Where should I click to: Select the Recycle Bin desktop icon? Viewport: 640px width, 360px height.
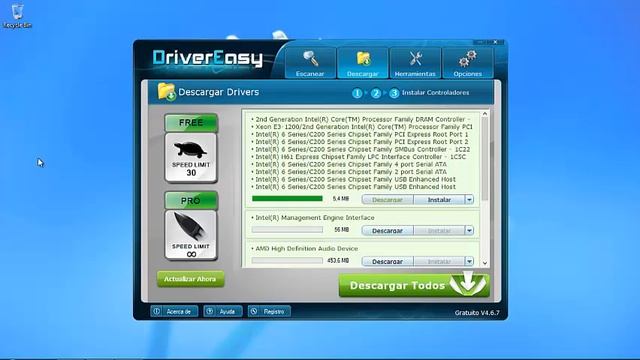point(17,16)
